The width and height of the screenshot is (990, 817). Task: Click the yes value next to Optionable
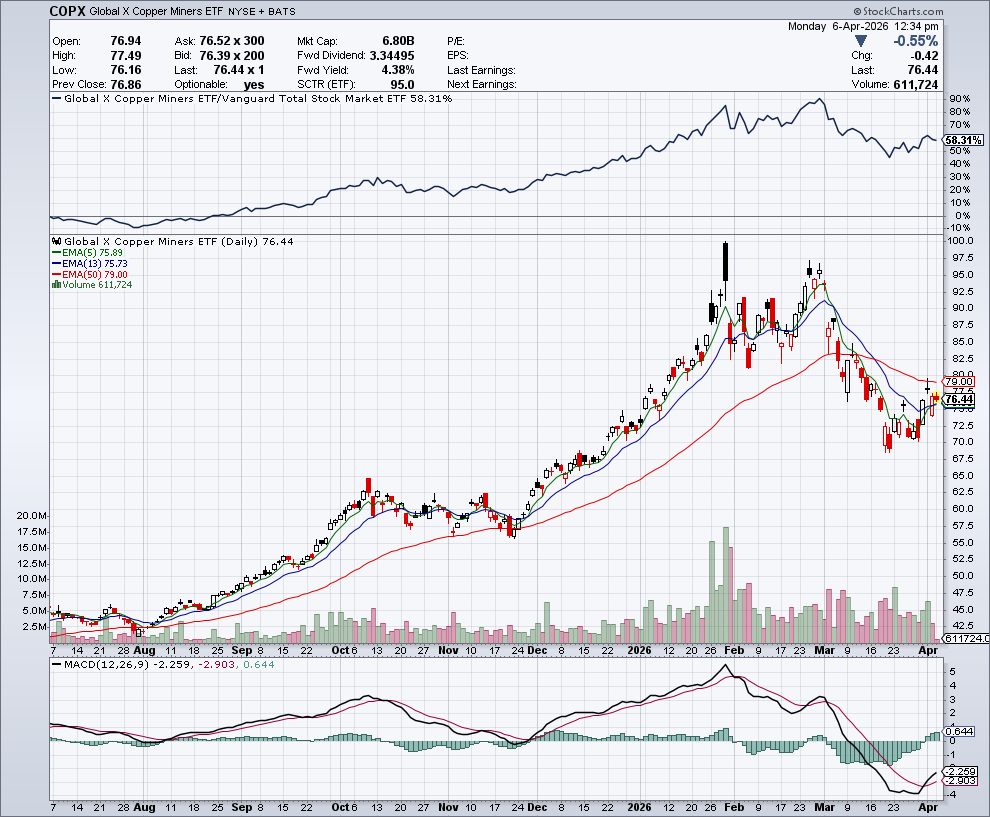[253, 84]
